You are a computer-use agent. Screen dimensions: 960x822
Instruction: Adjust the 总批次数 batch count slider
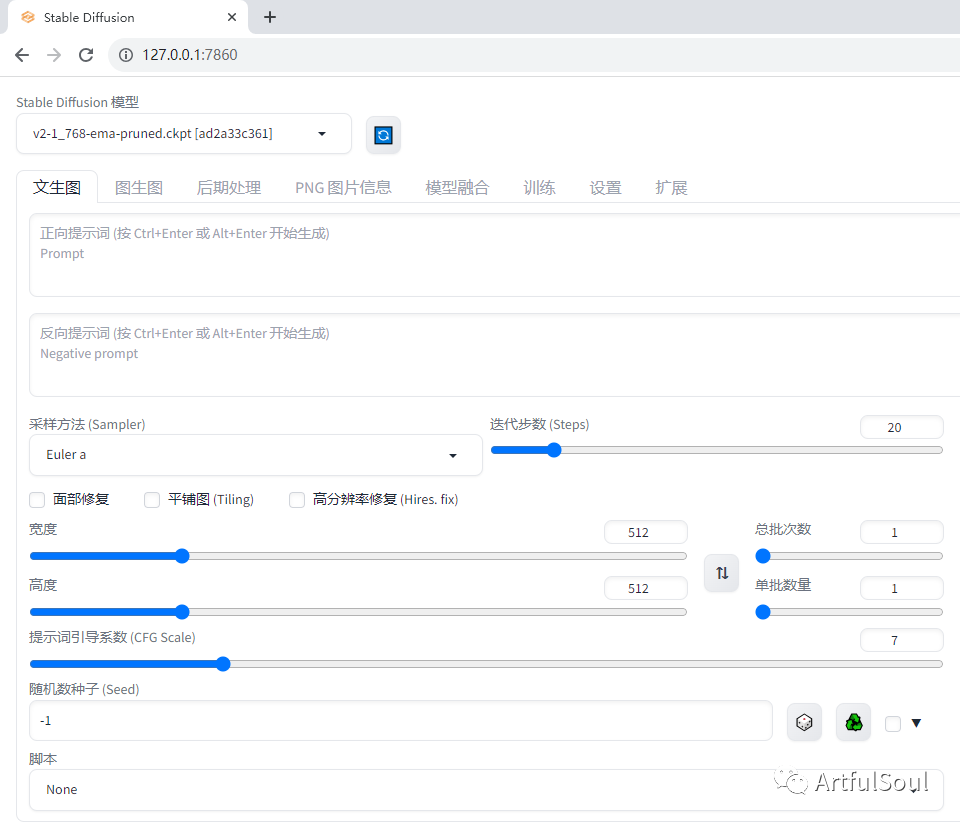click(849, 556)
